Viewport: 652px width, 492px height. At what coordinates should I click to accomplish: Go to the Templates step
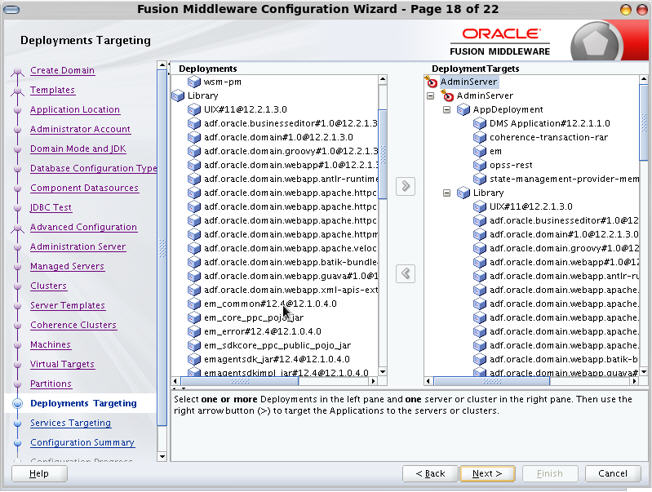(x=52, y=90)
